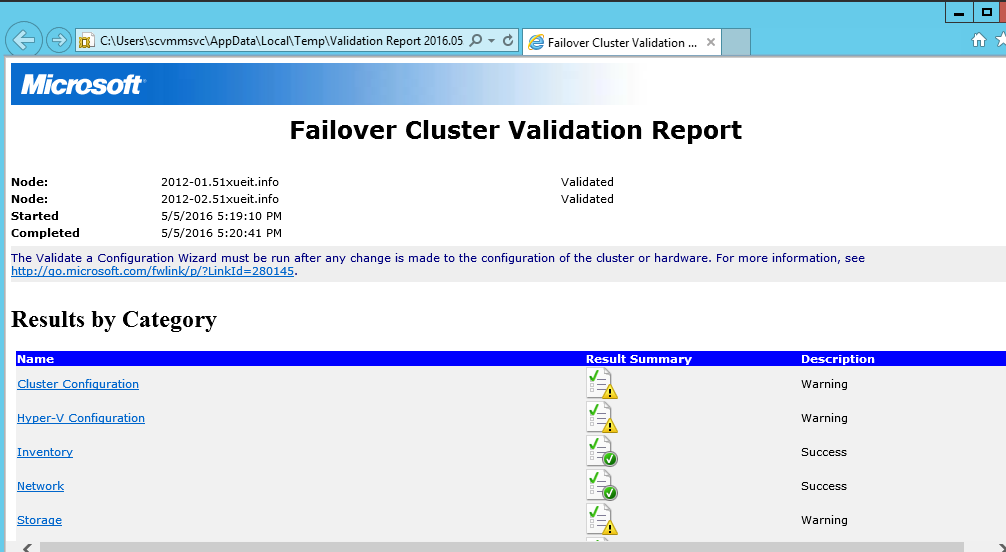
Task: Open a new browser tab
Action: tap(736, 42)
